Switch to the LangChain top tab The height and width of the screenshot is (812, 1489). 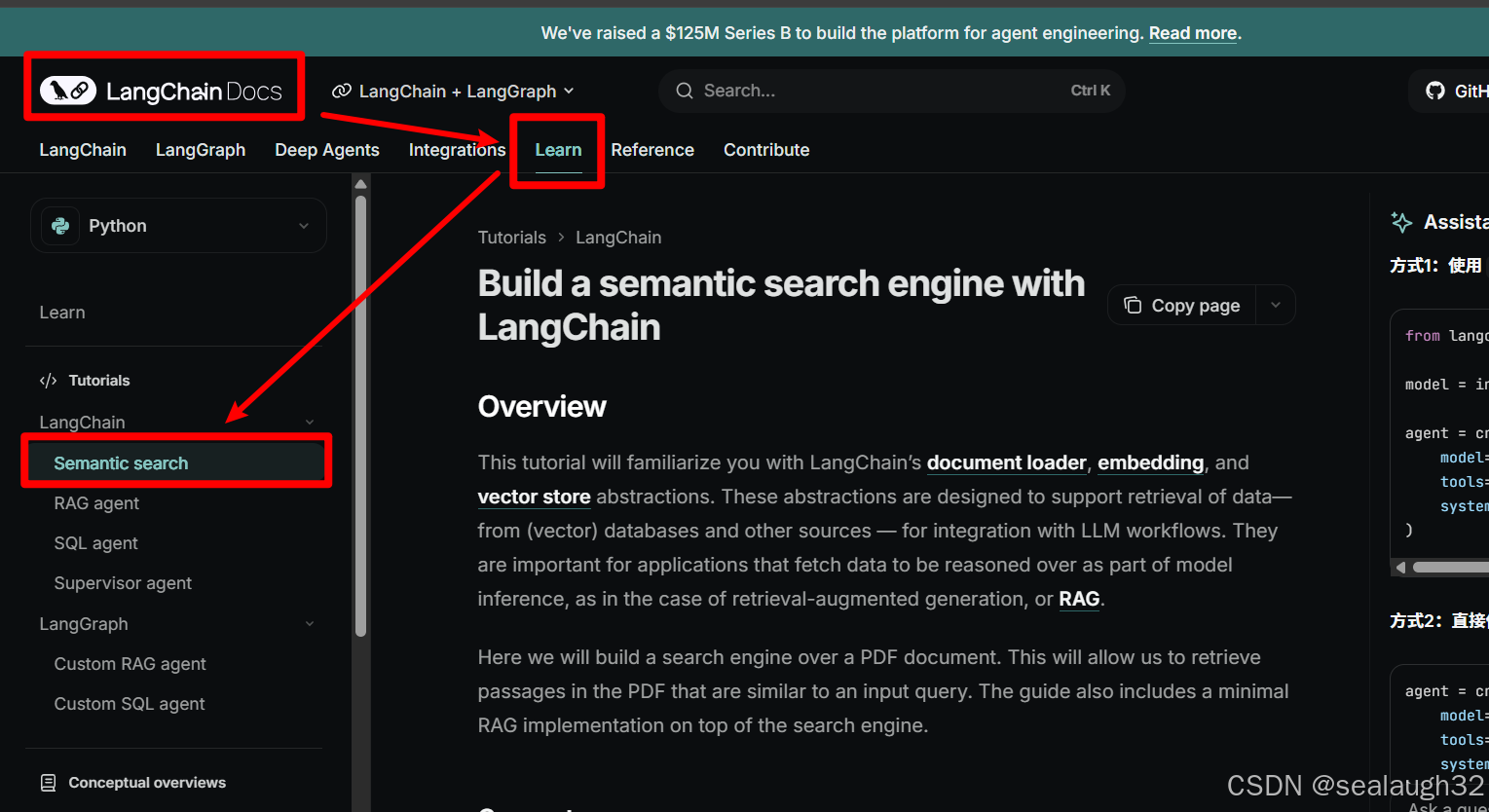[83, 150]
